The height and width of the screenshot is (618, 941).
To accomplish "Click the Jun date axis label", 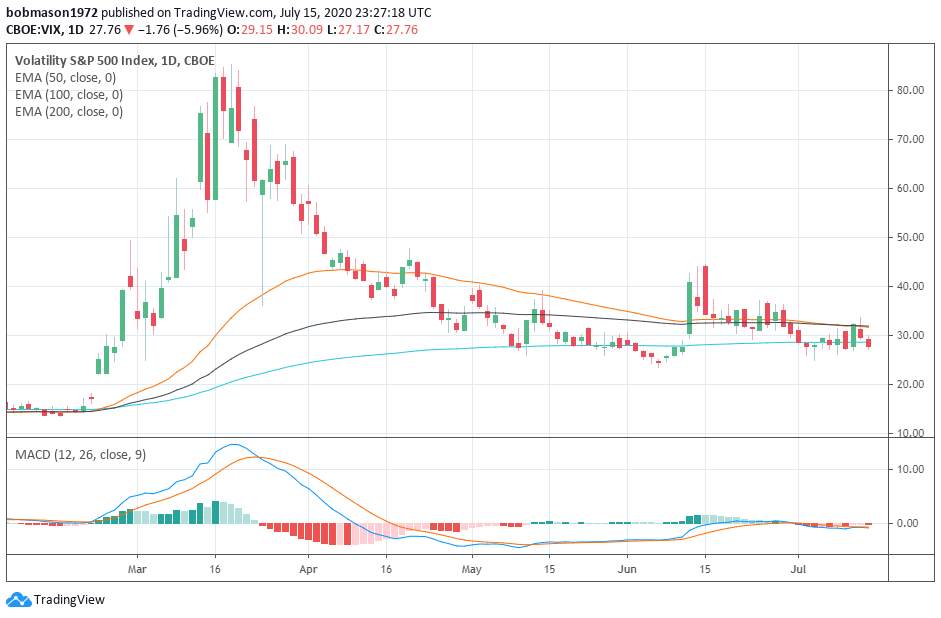I will [627, 569].
